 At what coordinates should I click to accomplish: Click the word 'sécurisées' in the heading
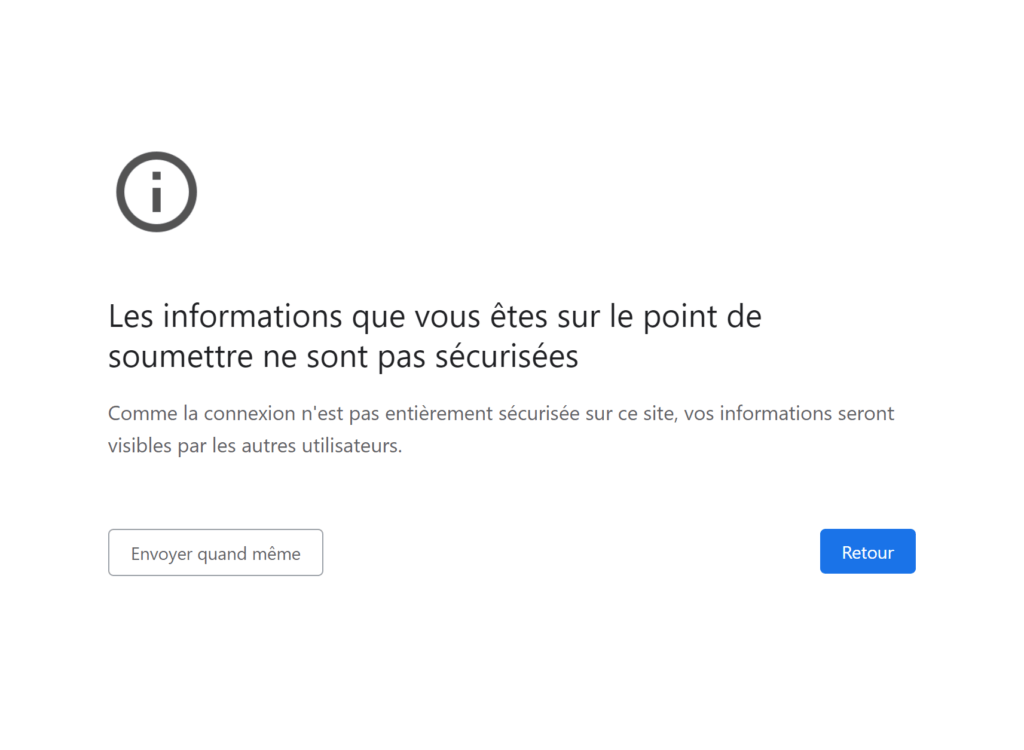(x=507, y=357)
